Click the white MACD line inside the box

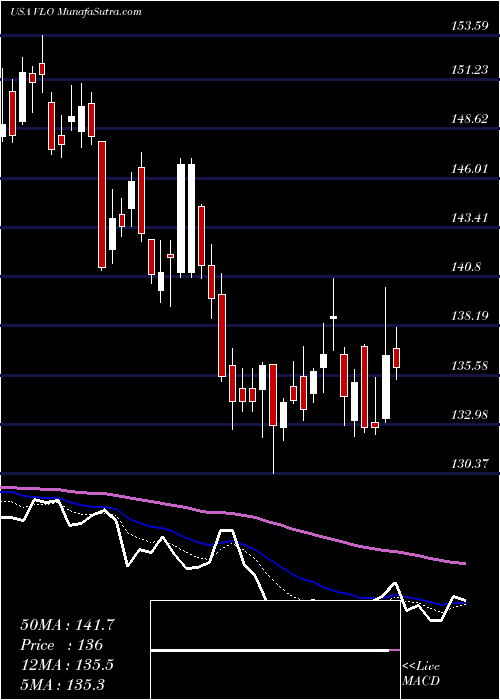pos(270,651)
